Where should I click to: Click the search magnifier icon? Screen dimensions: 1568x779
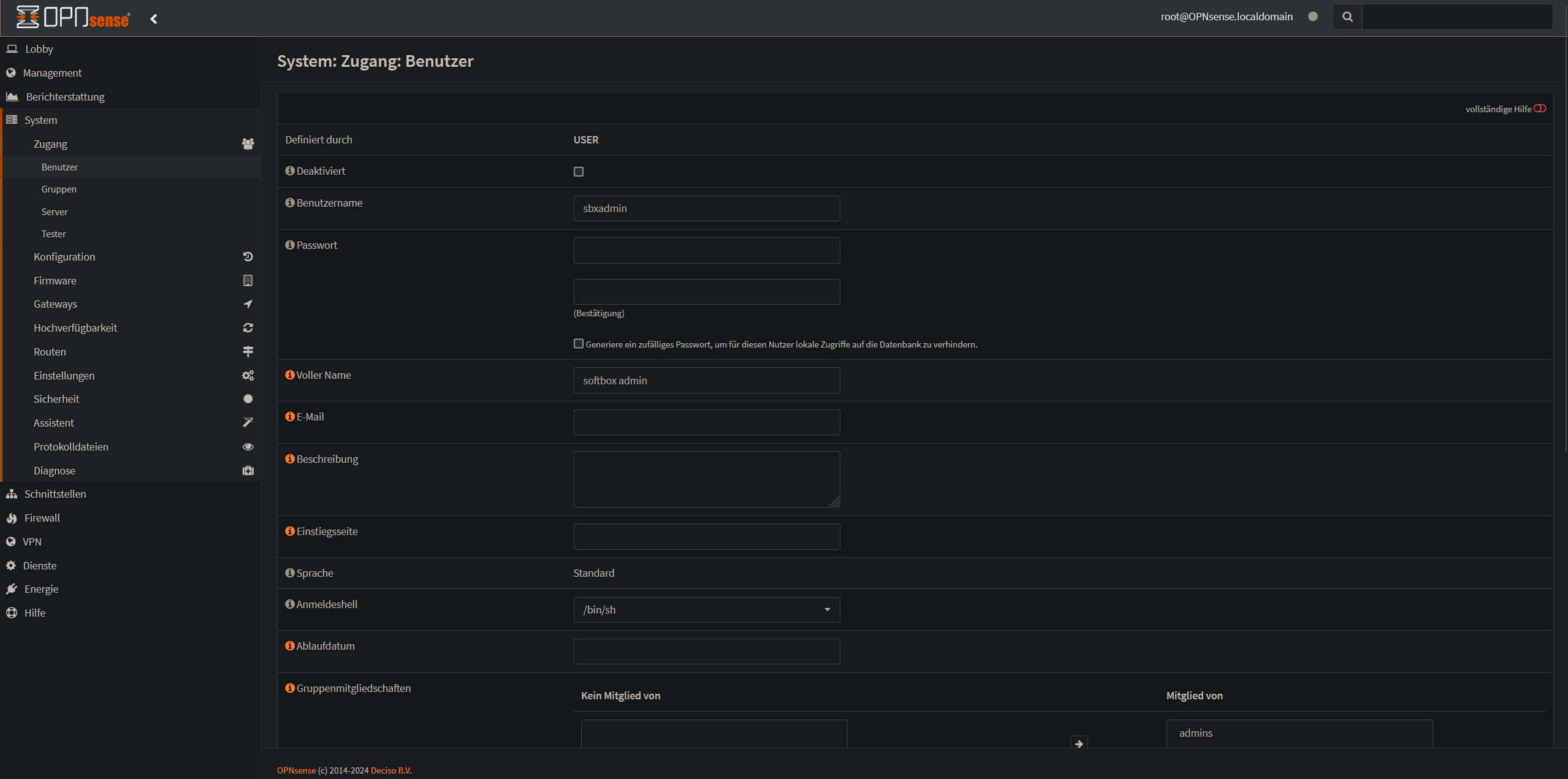click(x=1347, y=17)
